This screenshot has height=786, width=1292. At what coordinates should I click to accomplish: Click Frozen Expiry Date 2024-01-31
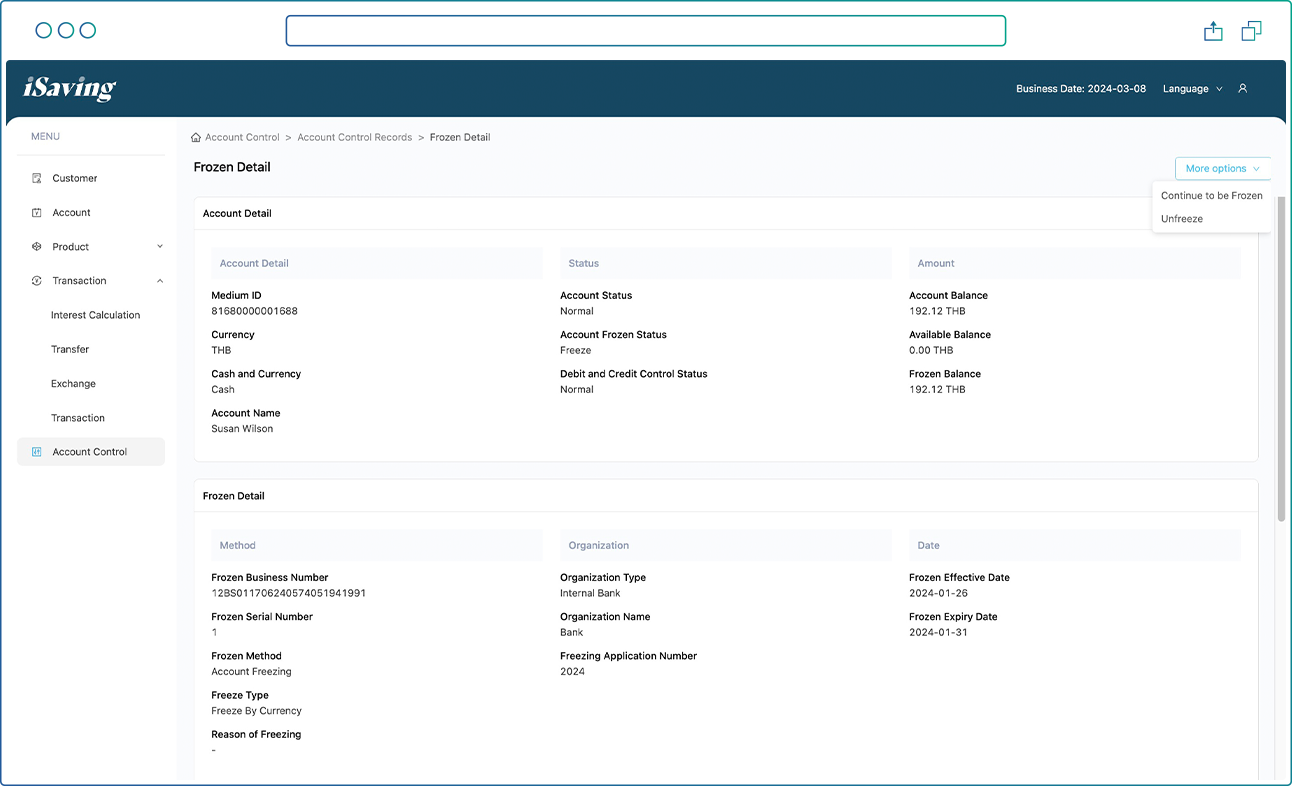pyautogui.click(x=938, y=633)
